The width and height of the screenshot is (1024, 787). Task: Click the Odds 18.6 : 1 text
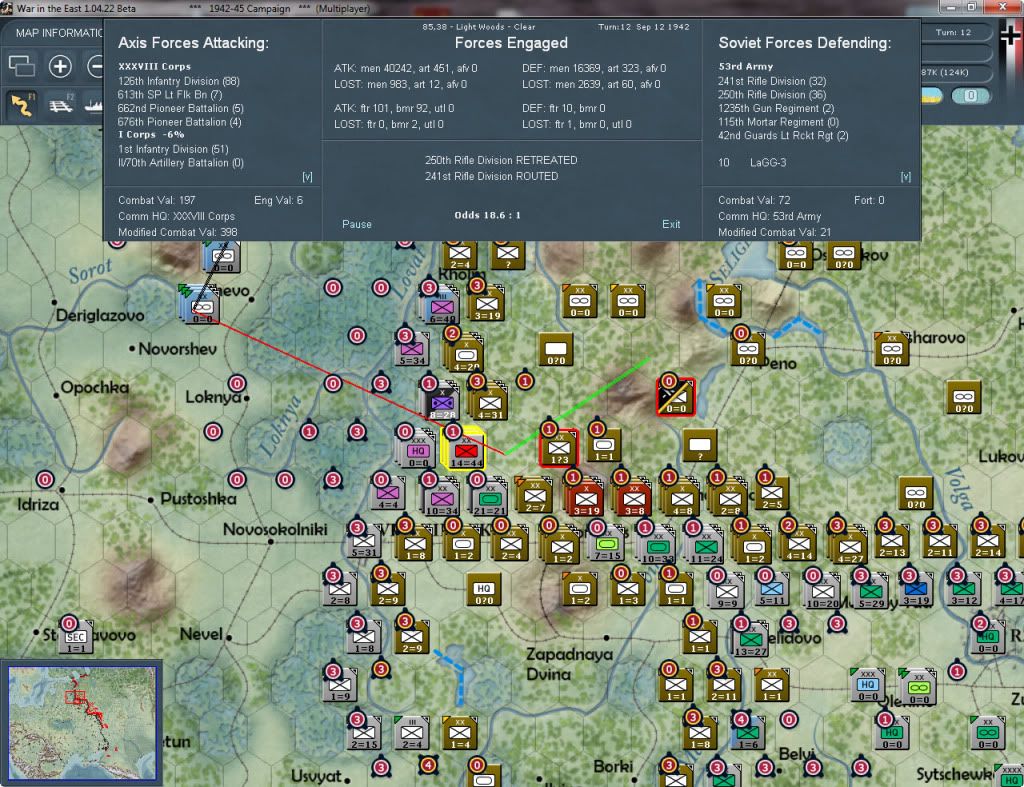point(487,215)
